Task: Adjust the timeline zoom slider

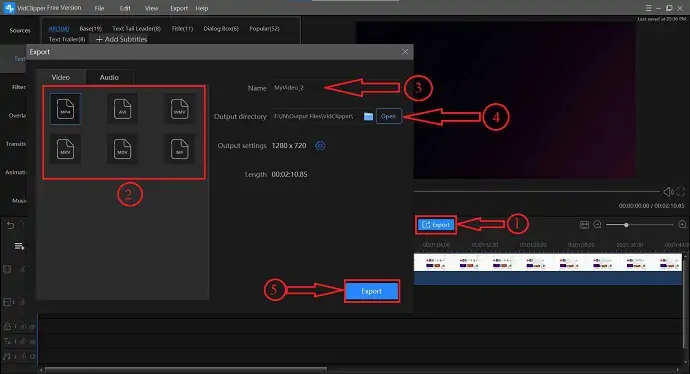Action: pos(639,225)
